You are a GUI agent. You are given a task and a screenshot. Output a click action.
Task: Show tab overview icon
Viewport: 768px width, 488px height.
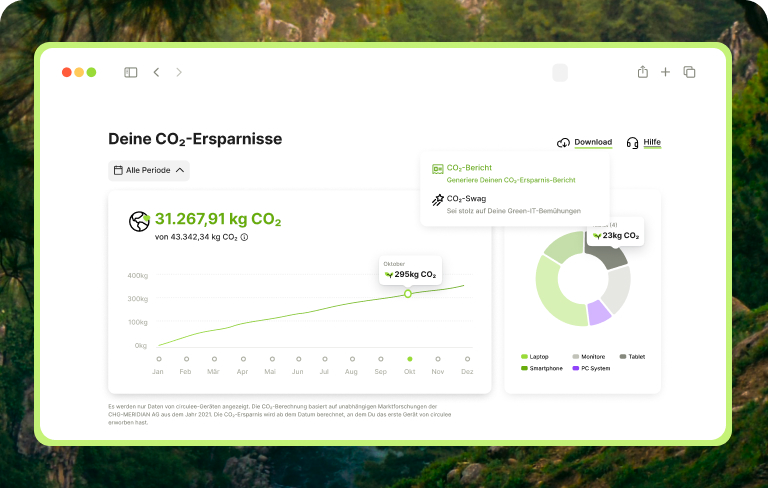(x=689, y=72)
